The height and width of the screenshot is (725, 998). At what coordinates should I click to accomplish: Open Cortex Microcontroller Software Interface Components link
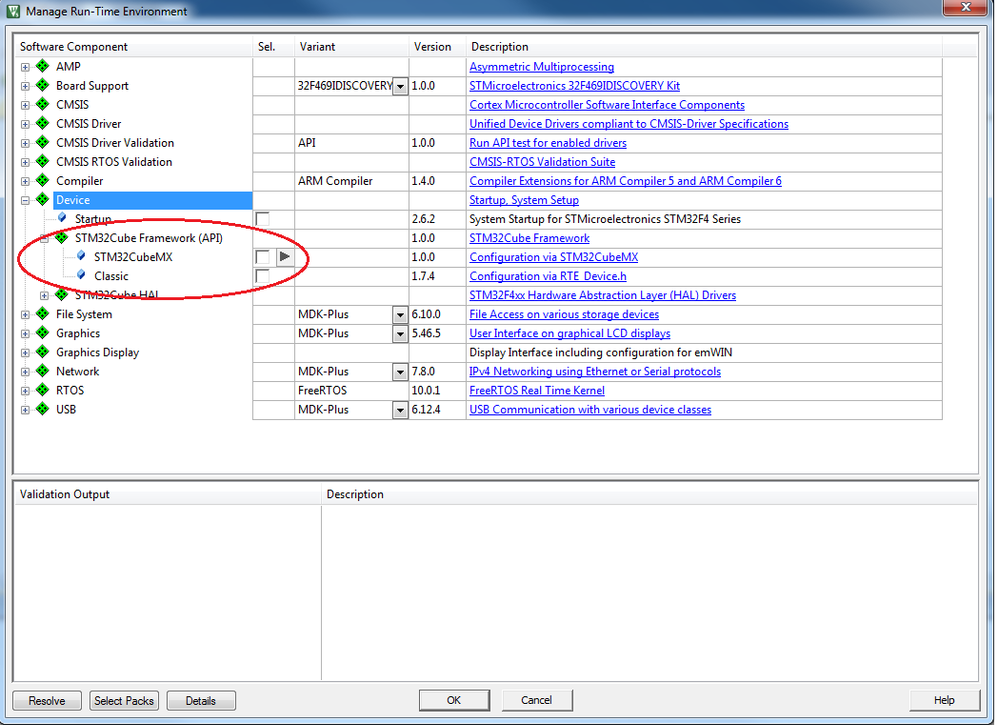(x=607, y=105)
